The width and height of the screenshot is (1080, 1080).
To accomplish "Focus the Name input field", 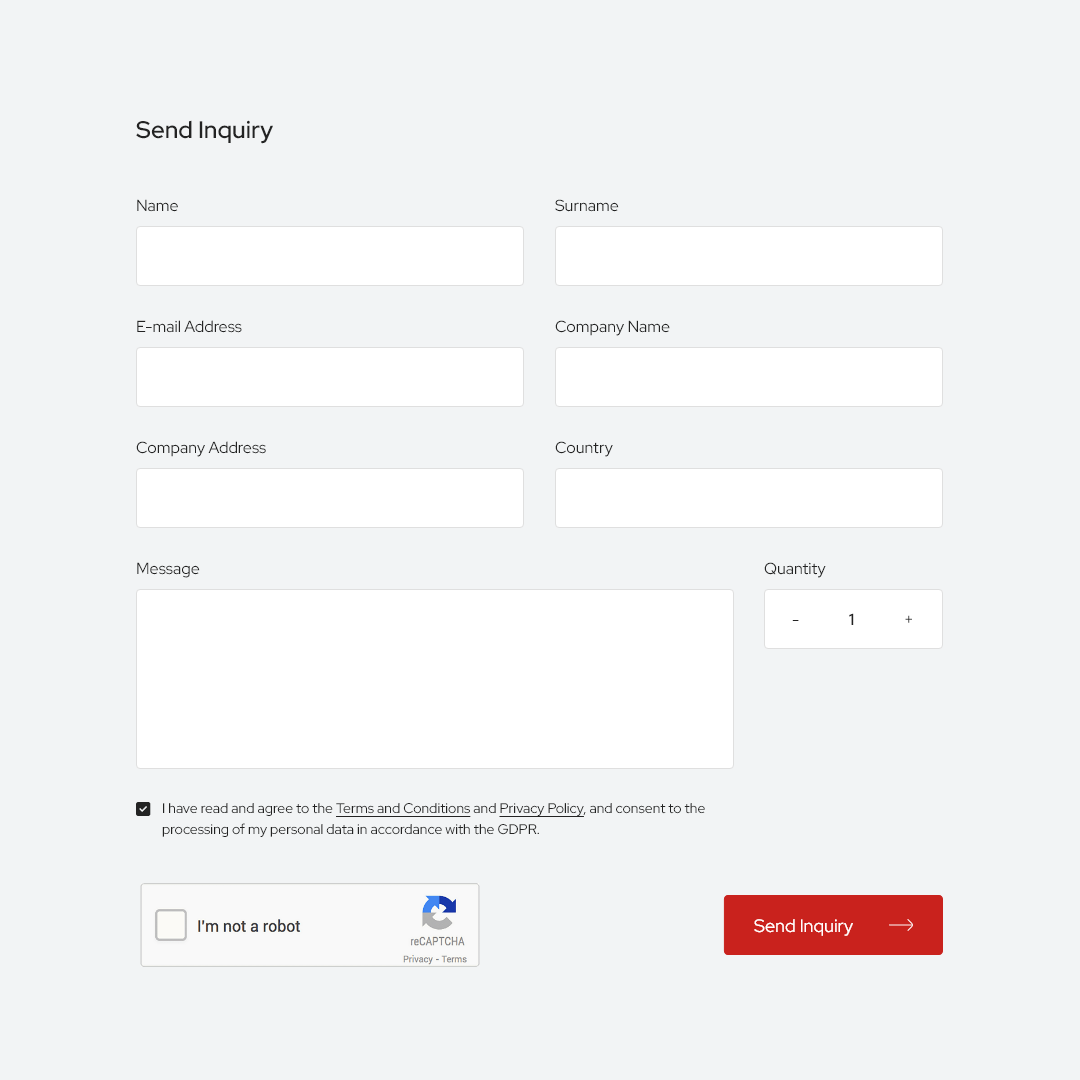I will click(330, 256).
